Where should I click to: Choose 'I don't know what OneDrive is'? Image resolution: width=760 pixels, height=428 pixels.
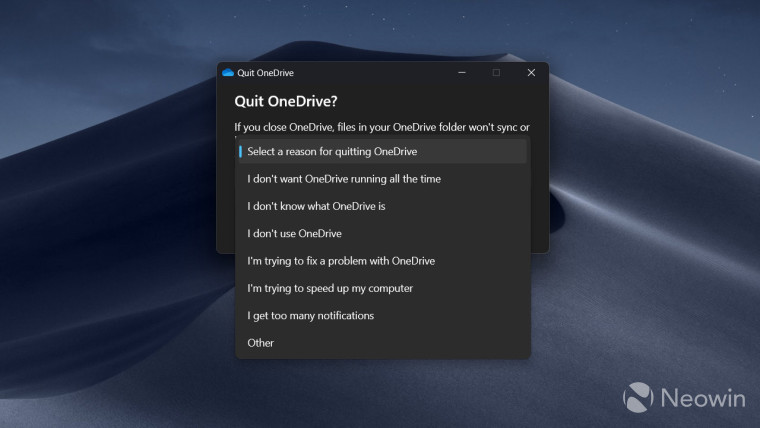(x=382, y=206)
